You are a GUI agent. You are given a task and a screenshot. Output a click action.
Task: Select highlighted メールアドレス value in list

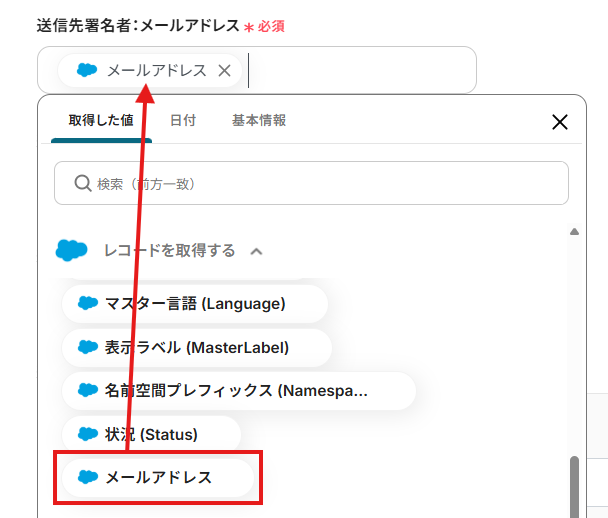(158, 478)
